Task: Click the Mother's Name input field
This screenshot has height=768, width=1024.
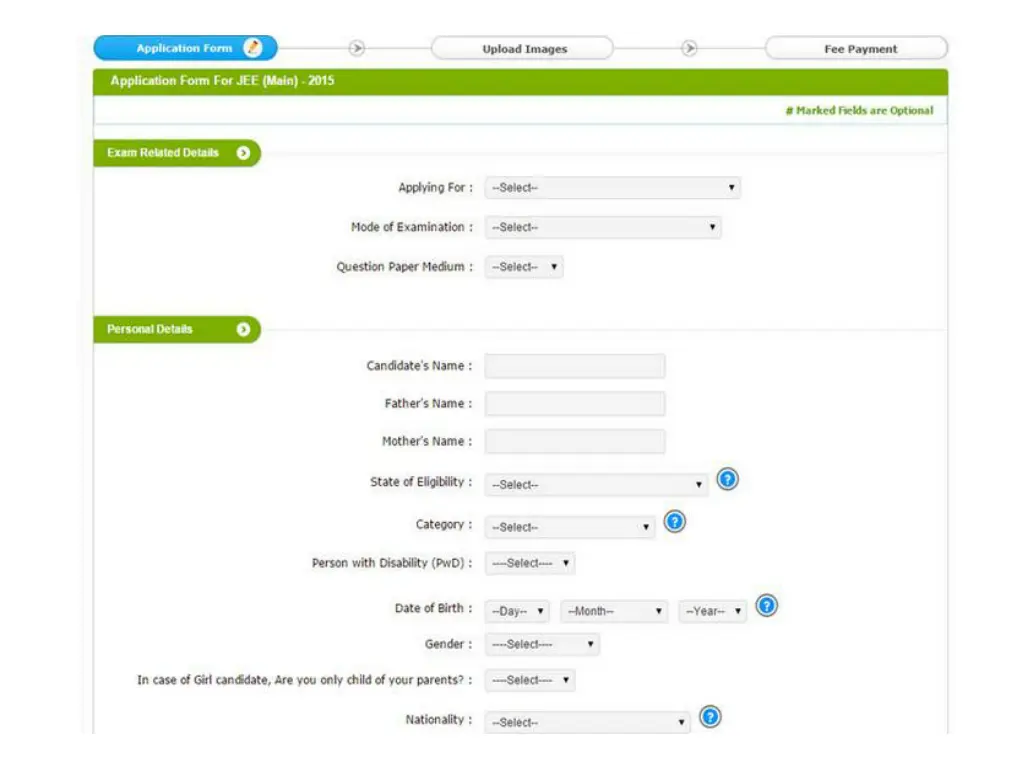Action: (575, 441)
